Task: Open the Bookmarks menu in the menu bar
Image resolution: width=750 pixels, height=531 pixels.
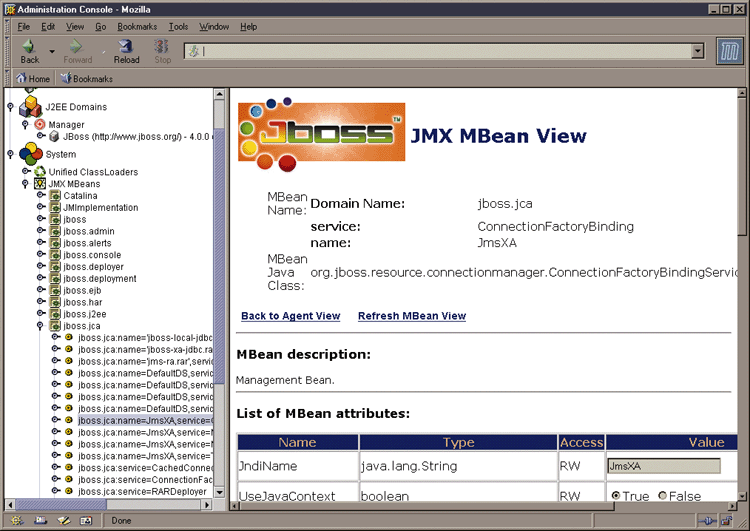Action: click(137, 27)
